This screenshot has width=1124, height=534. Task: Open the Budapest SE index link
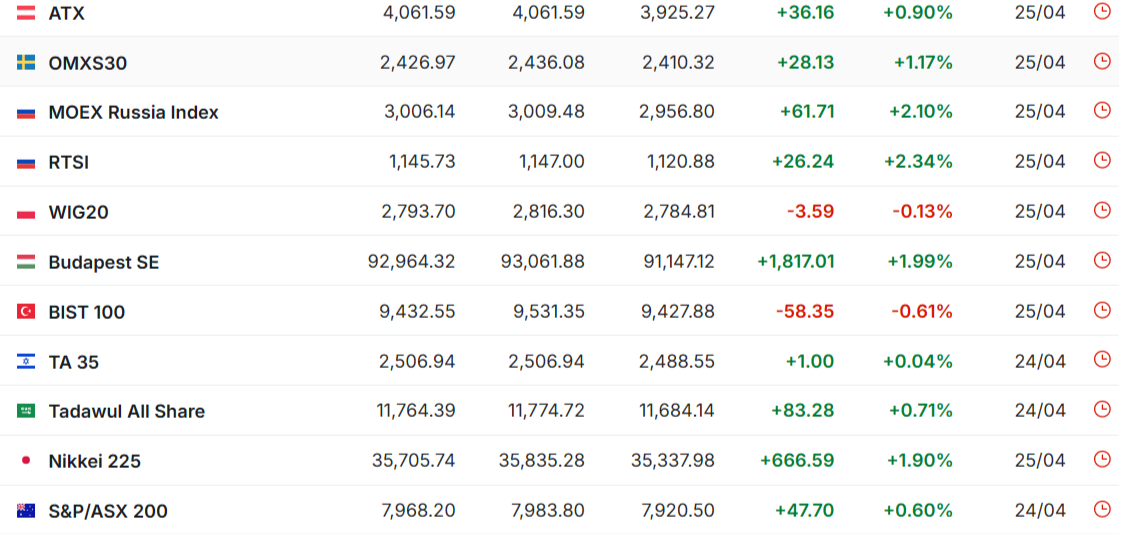click(104, 262)
